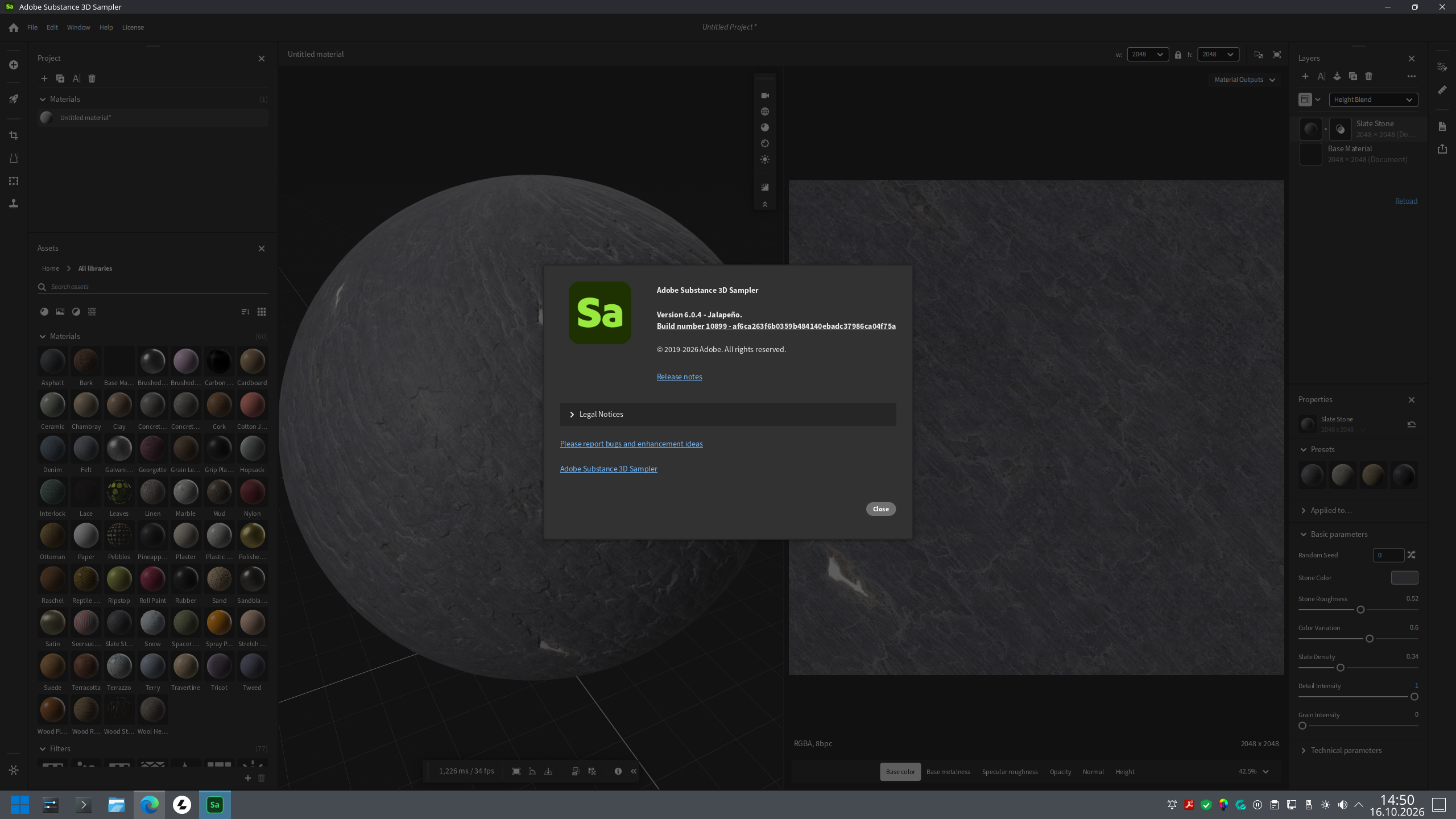Click the Close button in About dialog
Viewport: 1456px width, 819px height.
[x=881, y=509]
